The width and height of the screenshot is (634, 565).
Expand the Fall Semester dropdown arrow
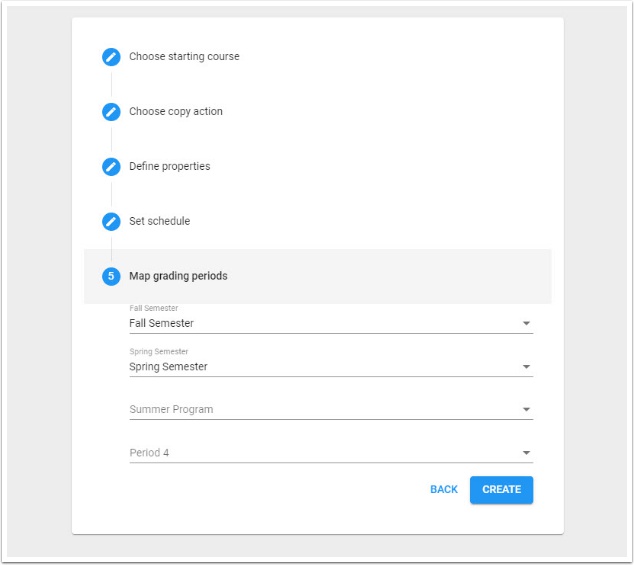click(x=526, y=324)
